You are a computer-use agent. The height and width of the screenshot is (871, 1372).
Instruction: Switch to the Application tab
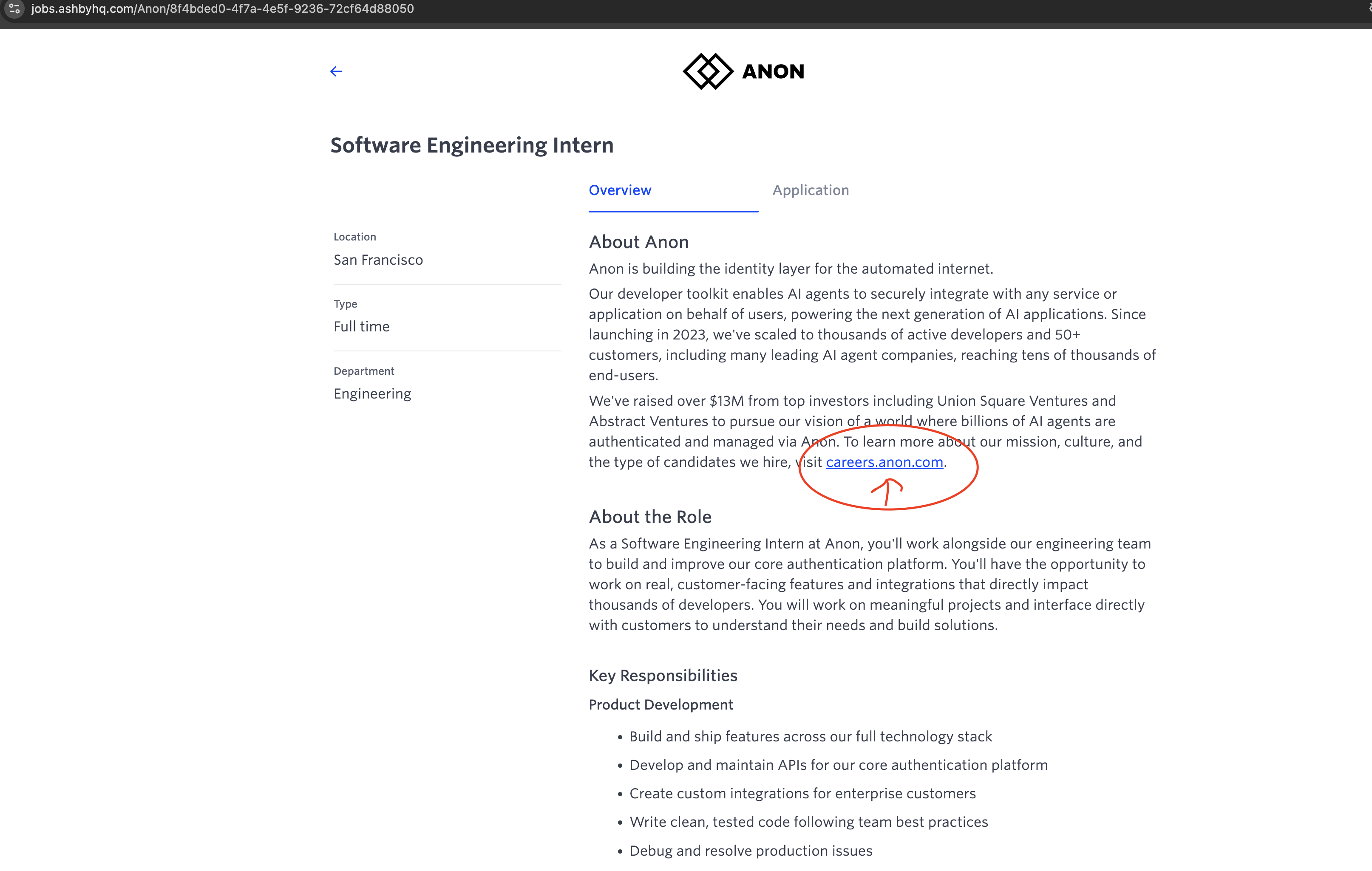point(810,190)
